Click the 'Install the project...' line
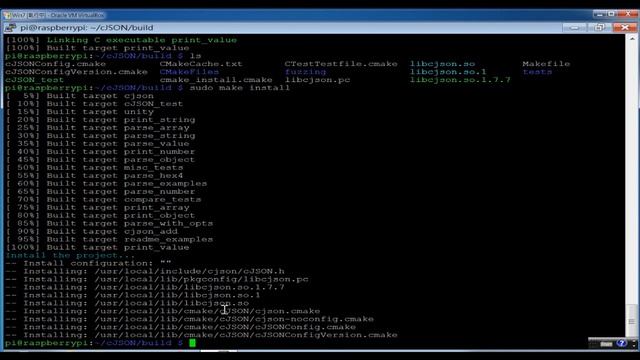 point(70,256)
